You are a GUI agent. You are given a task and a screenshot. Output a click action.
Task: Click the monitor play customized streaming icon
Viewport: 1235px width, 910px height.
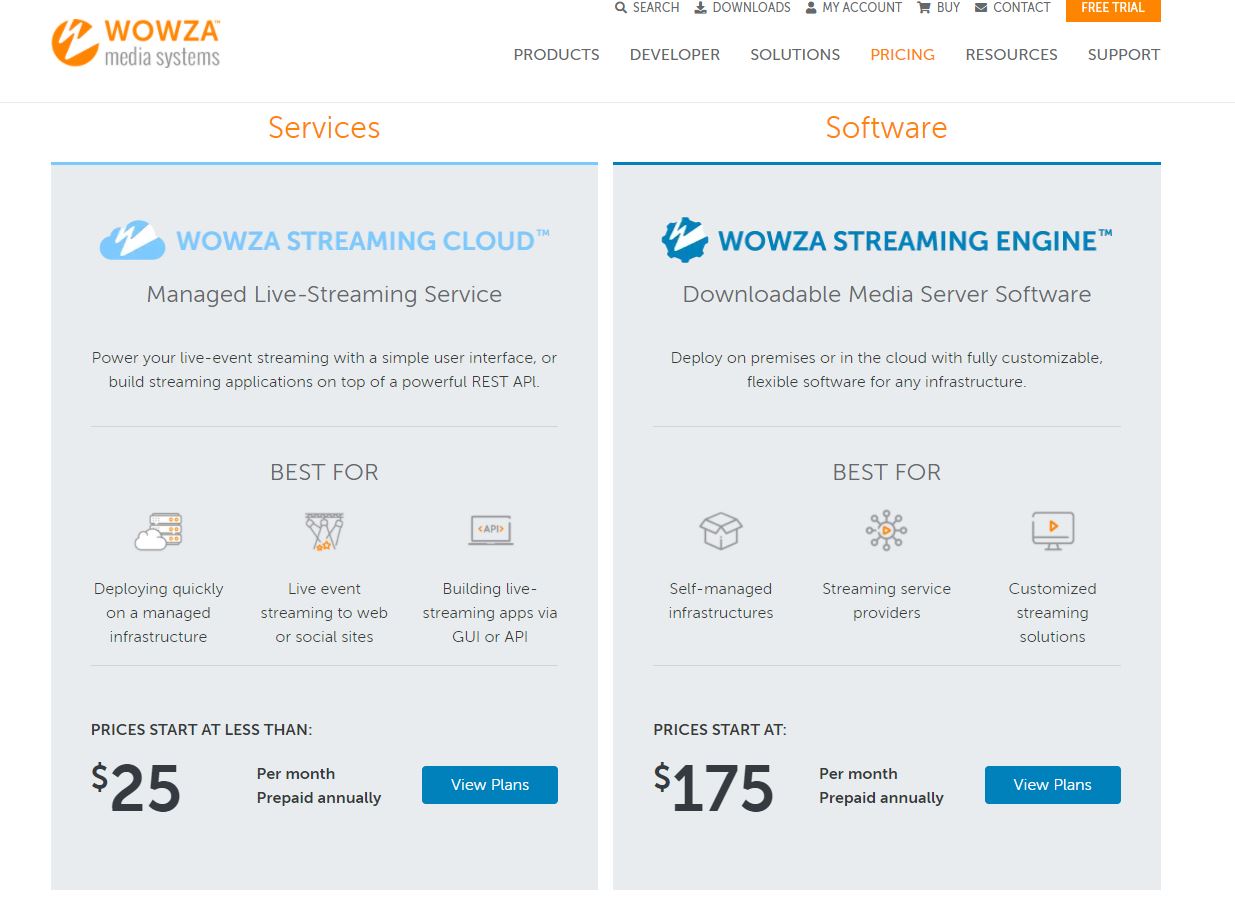(1052, 531)
